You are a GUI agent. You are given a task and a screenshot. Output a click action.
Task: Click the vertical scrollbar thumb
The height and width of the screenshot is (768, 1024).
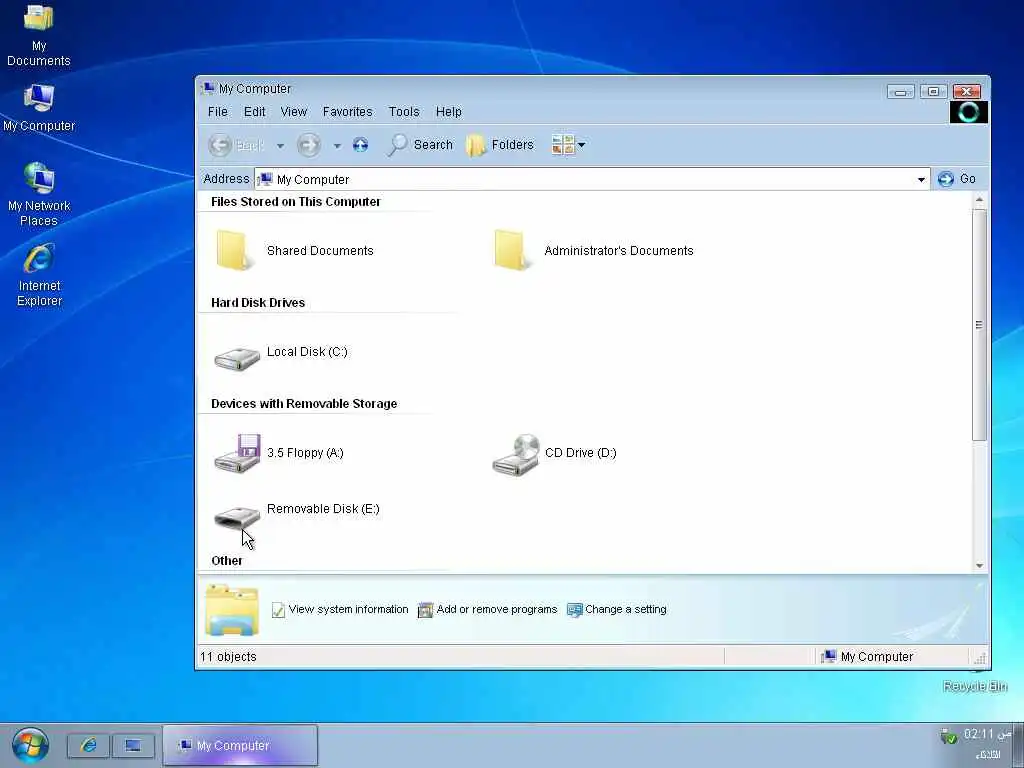click(979, 325)
